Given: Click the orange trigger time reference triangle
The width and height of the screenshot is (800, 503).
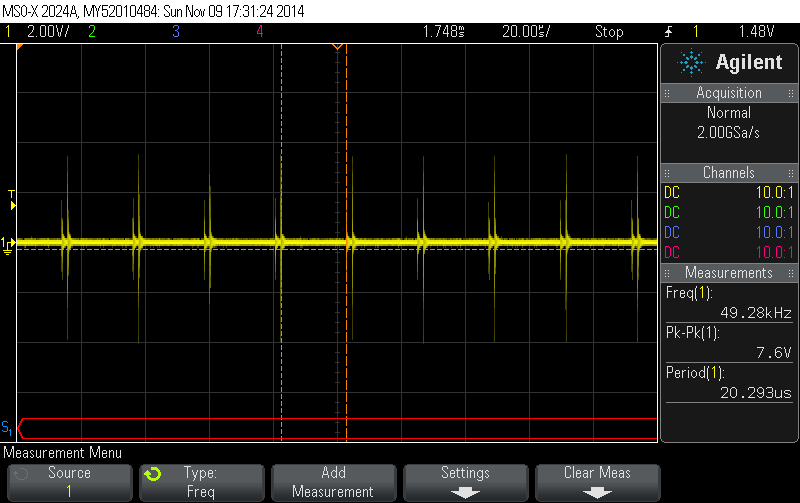Looking at the screenshot, I should pos(338,47).
